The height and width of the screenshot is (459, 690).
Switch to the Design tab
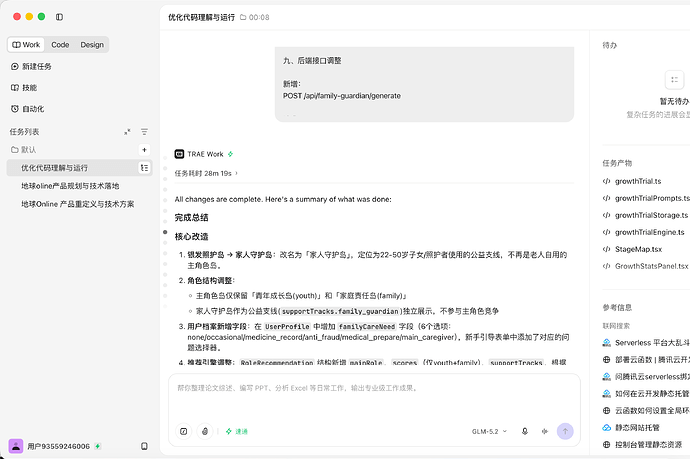[x=92, y=44]
